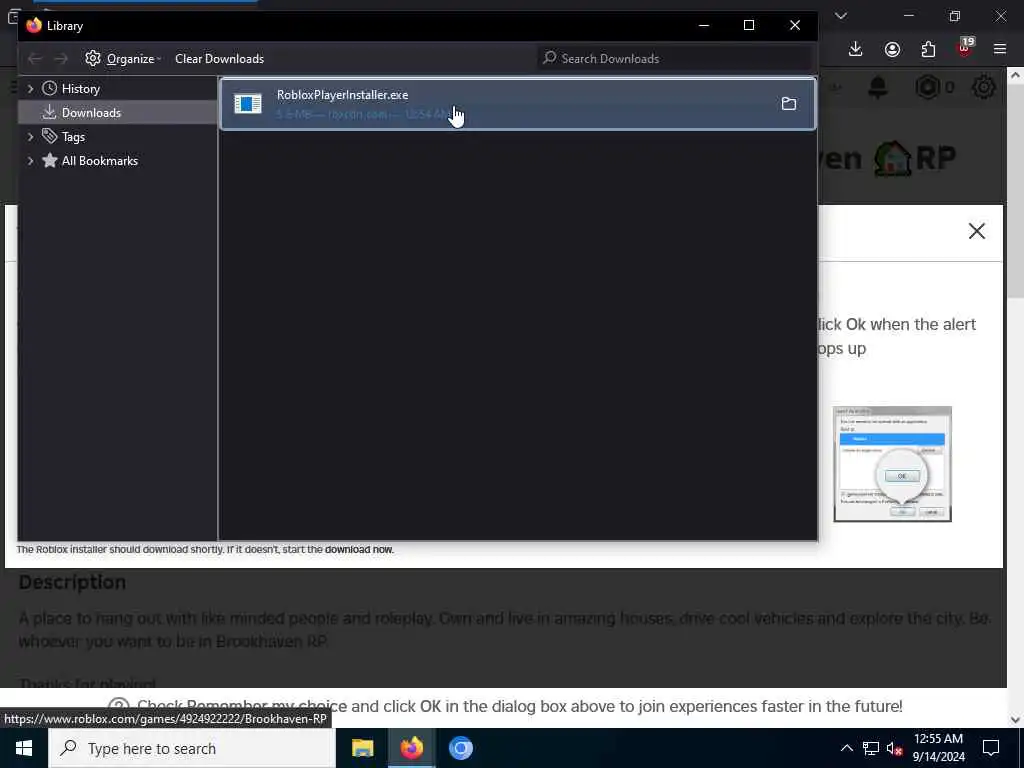1024x768 pixels.
Task: Select RobloxPlayerInstaller.exe download entry
Action: point(517,104)
